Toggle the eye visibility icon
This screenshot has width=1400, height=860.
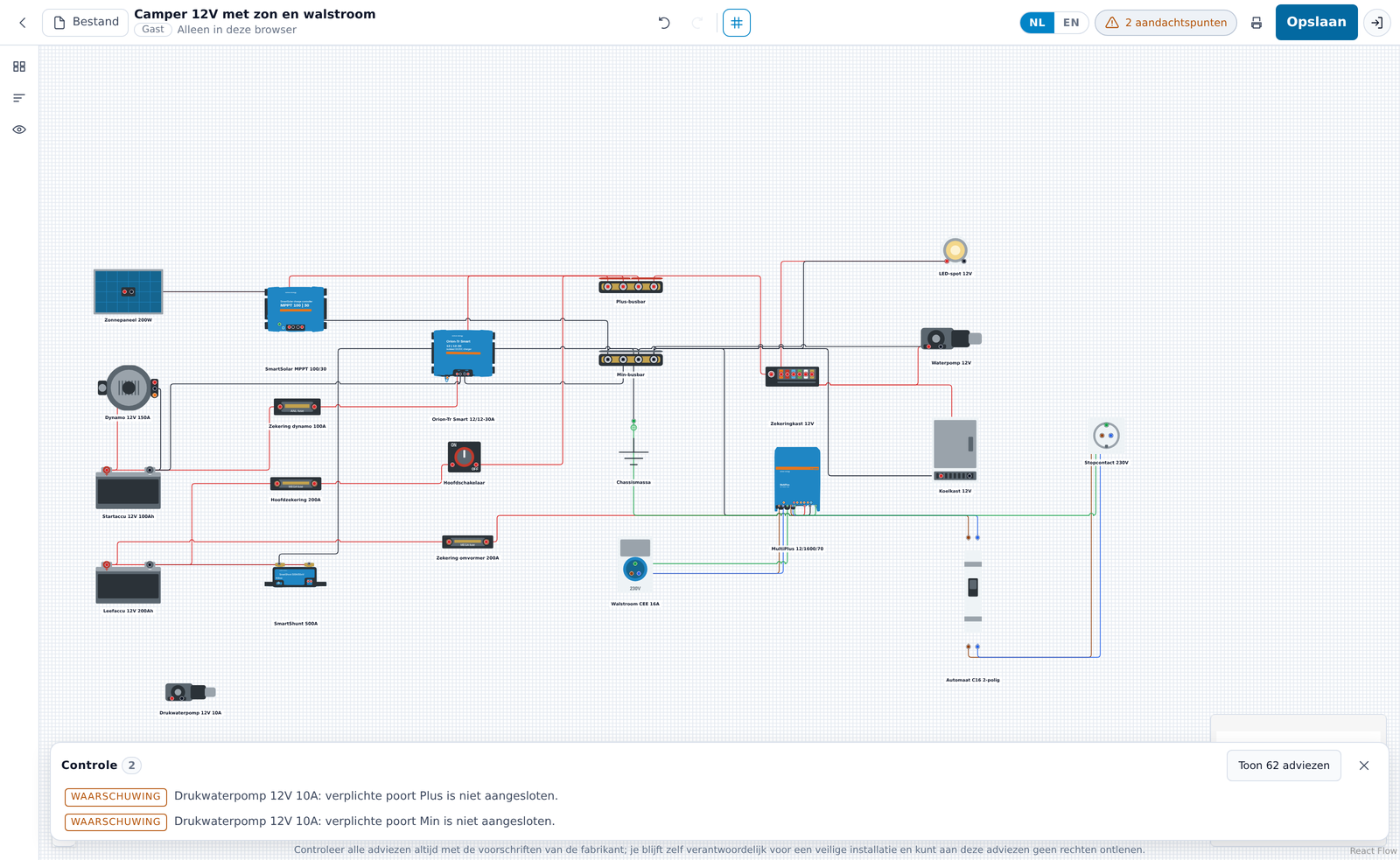(x=19, y=129)
